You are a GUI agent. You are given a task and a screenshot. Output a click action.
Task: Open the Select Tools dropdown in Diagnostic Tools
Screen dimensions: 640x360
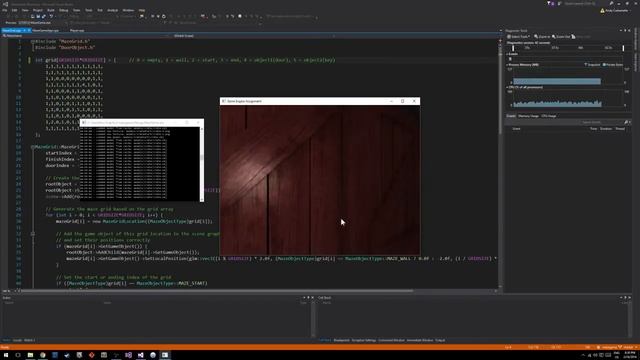pos(519,37)
